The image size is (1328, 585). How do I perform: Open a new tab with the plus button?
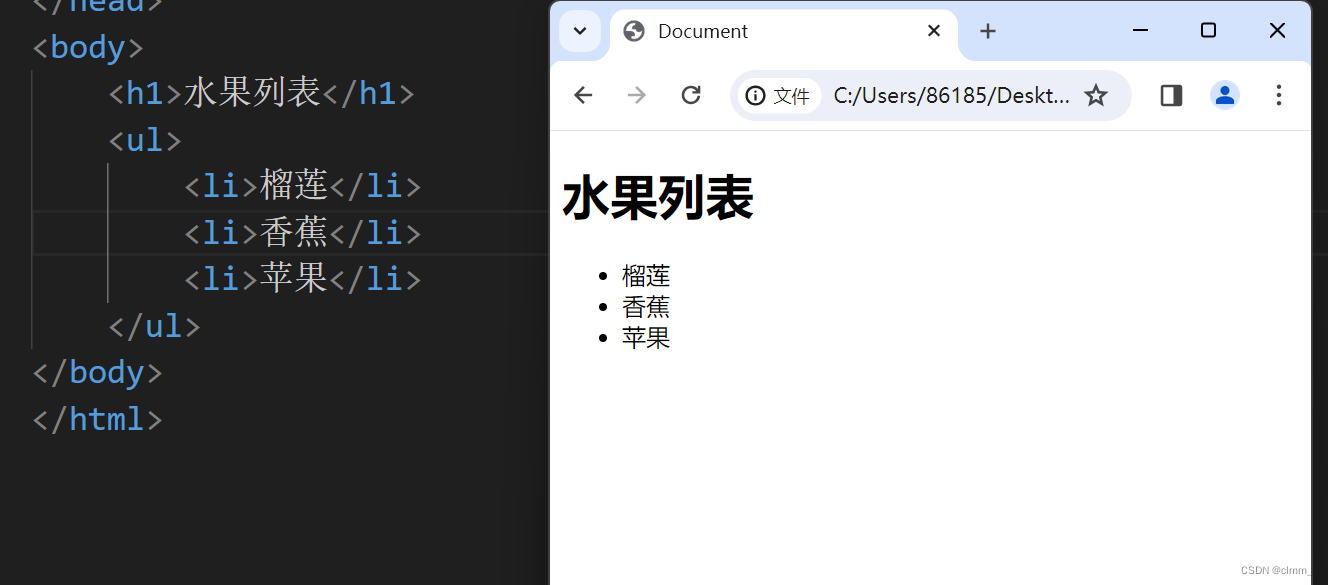988,31
